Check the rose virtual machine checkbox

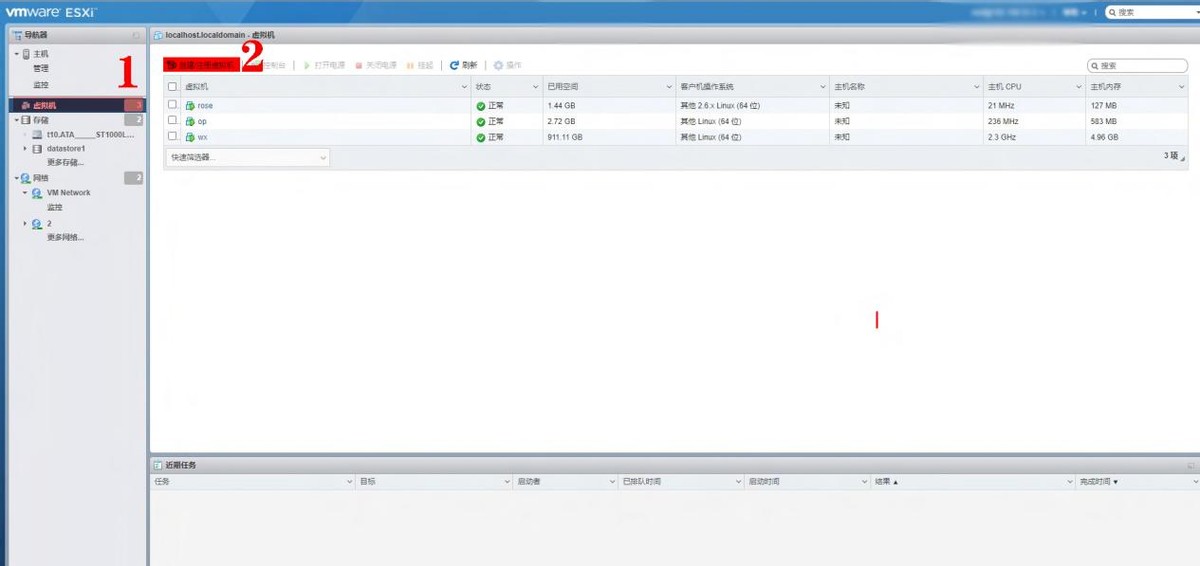pos(172,105)
